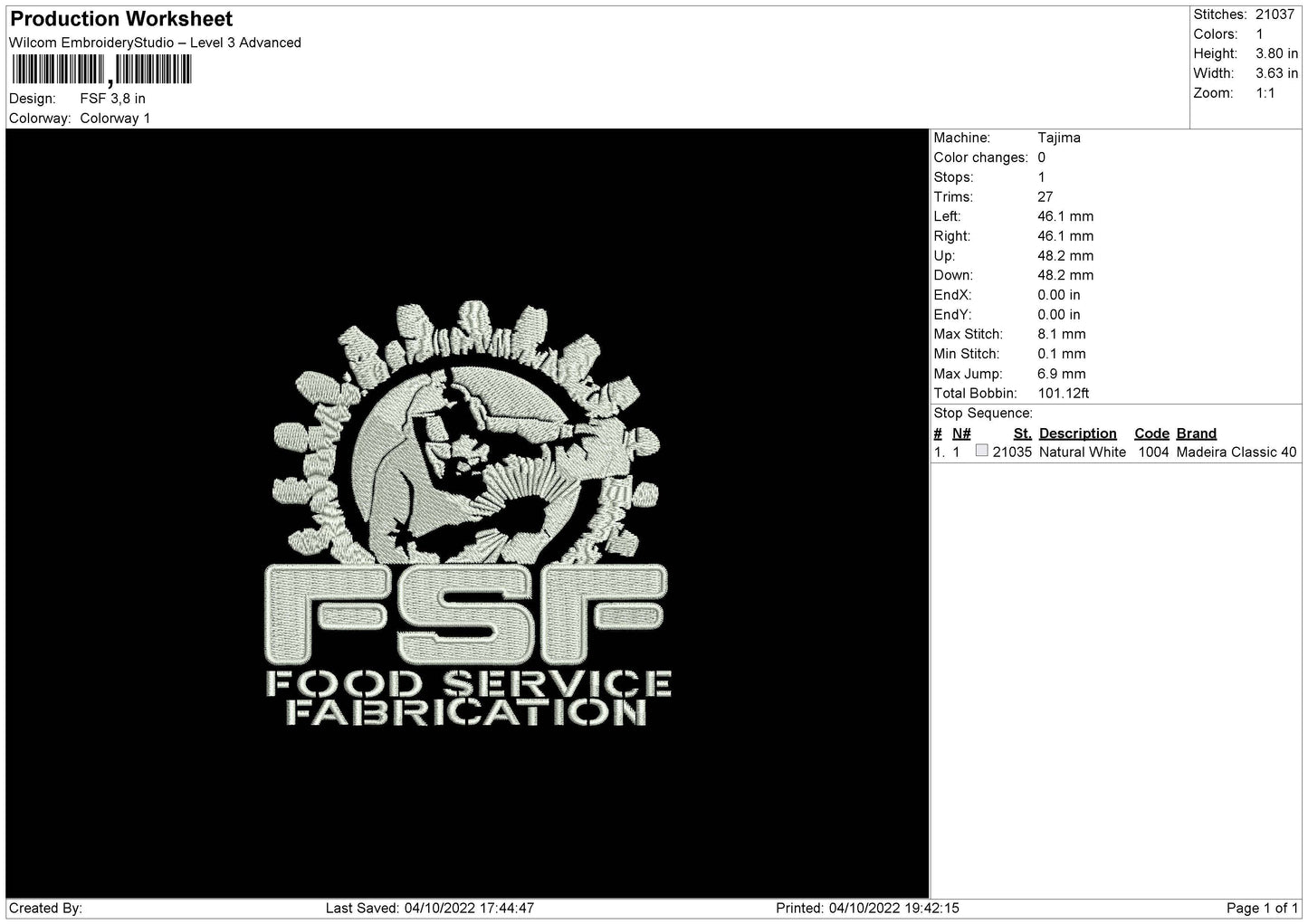Click the Color changes value 0
This screenshot has height=924, width=1308.
(1042, 157)
